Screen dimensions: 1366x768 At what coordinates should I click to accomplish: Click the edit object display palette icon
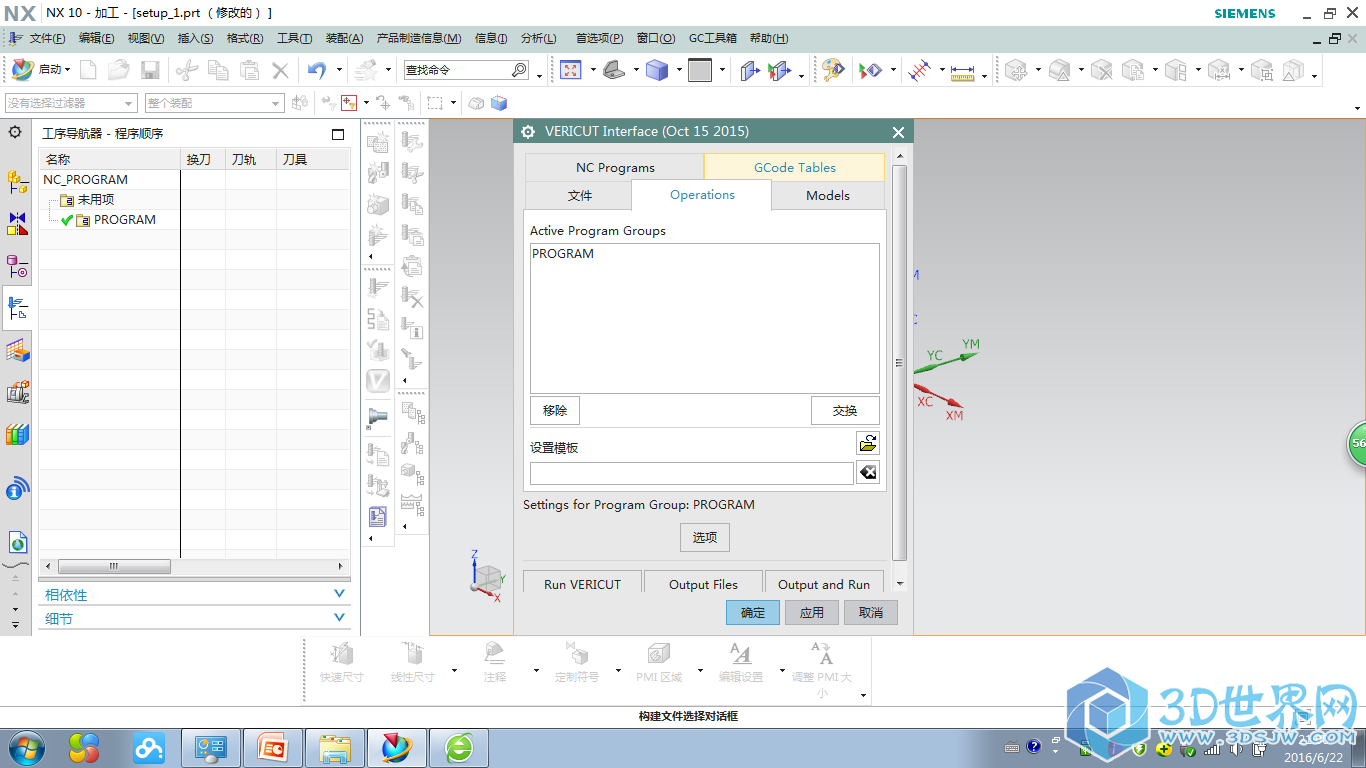point(833,70)
